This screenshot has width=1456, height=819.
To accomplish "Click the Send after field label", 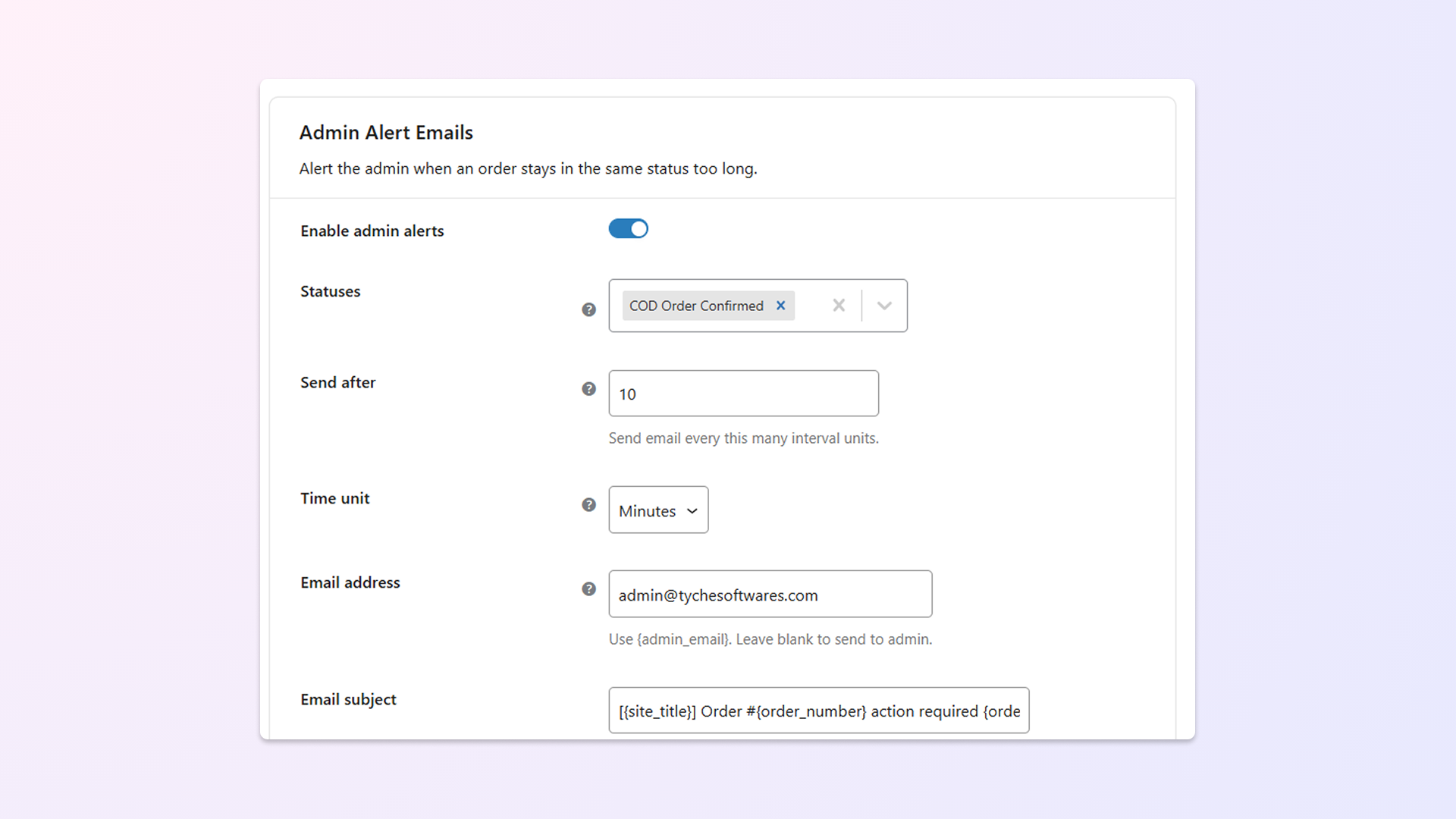I will 337,383.
